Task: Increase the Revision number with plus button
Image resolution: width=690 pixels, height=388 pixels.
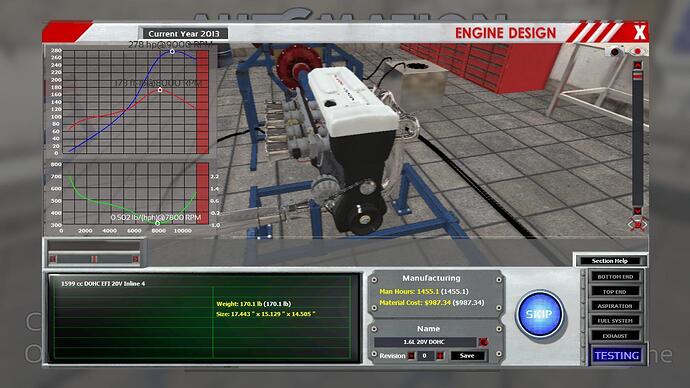Action: coord(440,355)
